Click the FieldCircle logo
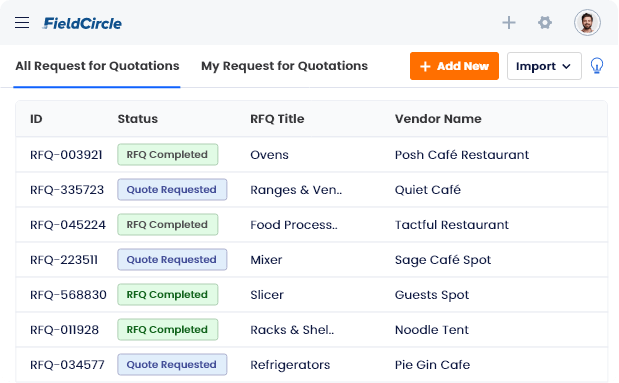This screenshot has height=383, width=619. point(82,23)
